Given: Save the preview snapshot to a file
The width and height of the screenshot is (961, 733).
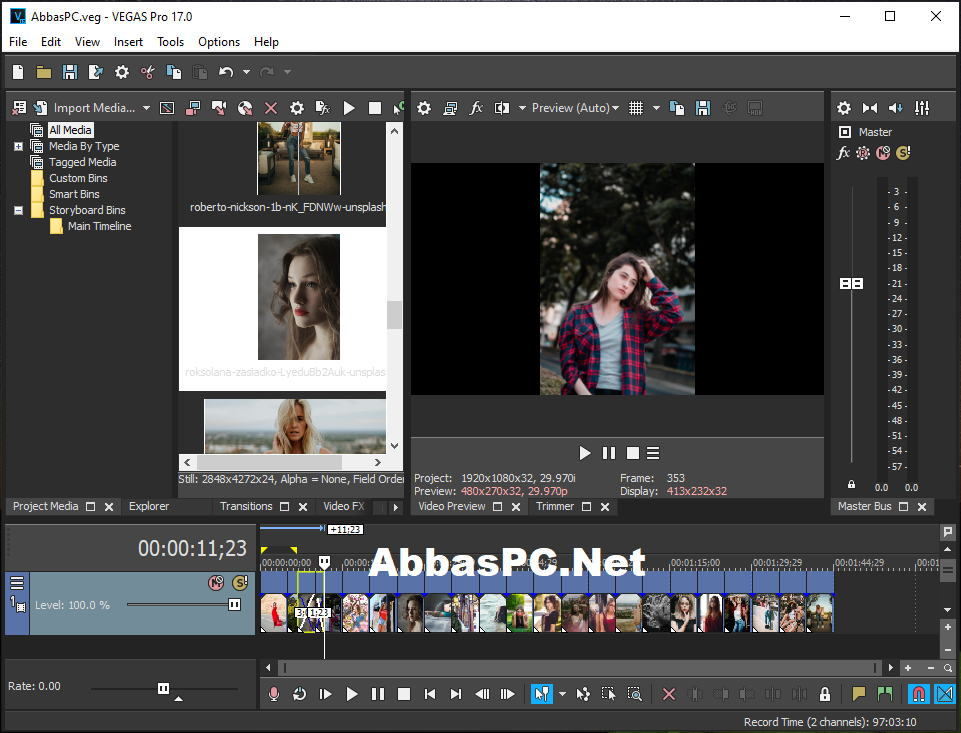Looking at the screenshot, I should pos(703,108).
